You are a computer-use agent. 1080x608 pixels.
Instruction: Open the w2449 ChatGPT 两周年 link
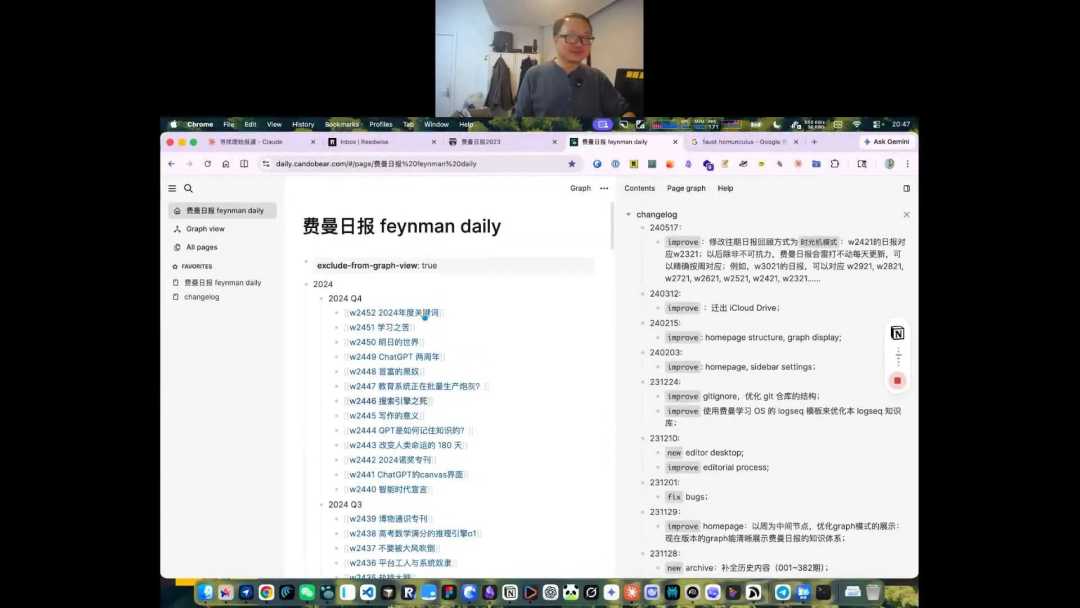(394, 357)
